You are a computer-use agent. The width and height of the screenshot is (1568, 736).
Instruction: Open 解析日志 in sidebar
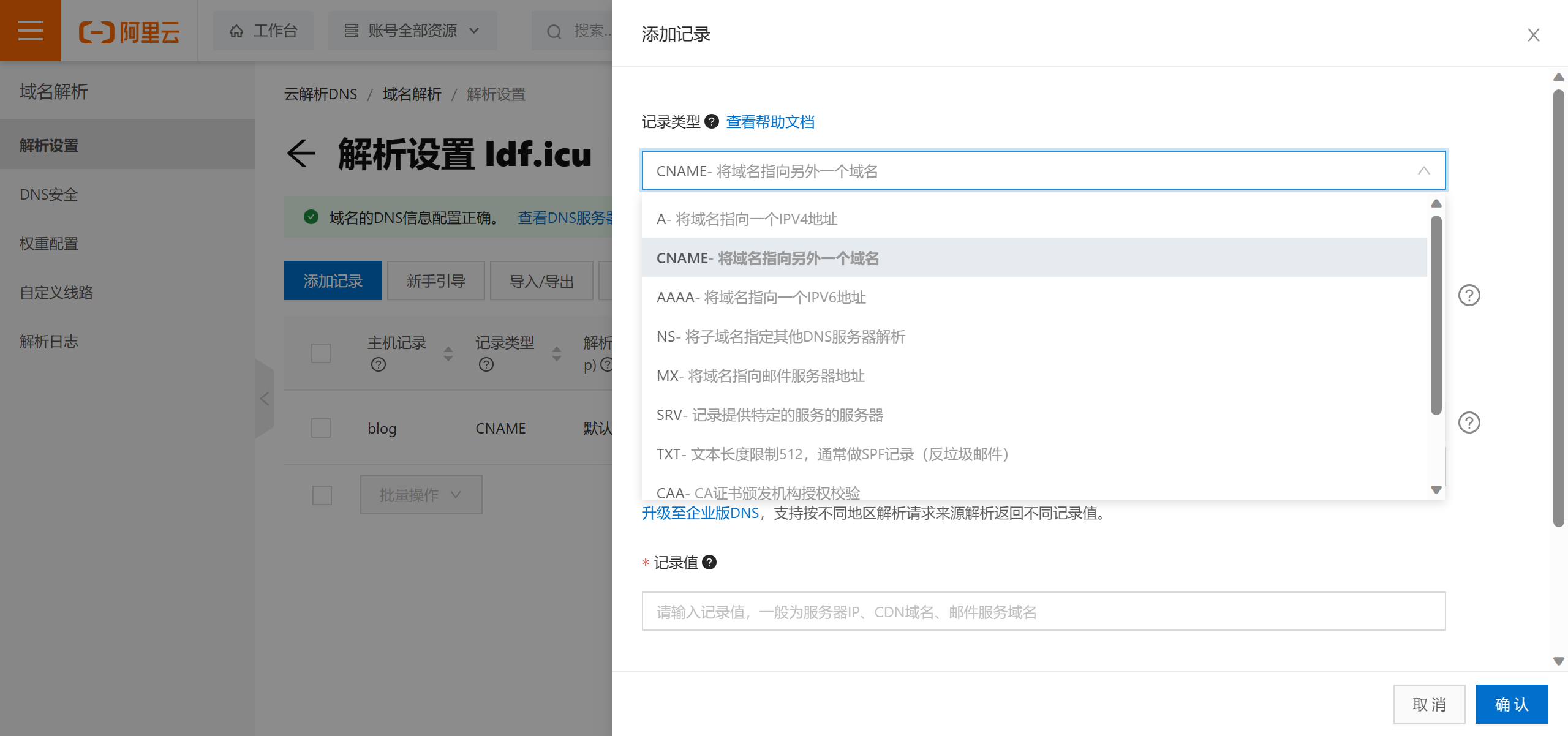tap(127, 341)
